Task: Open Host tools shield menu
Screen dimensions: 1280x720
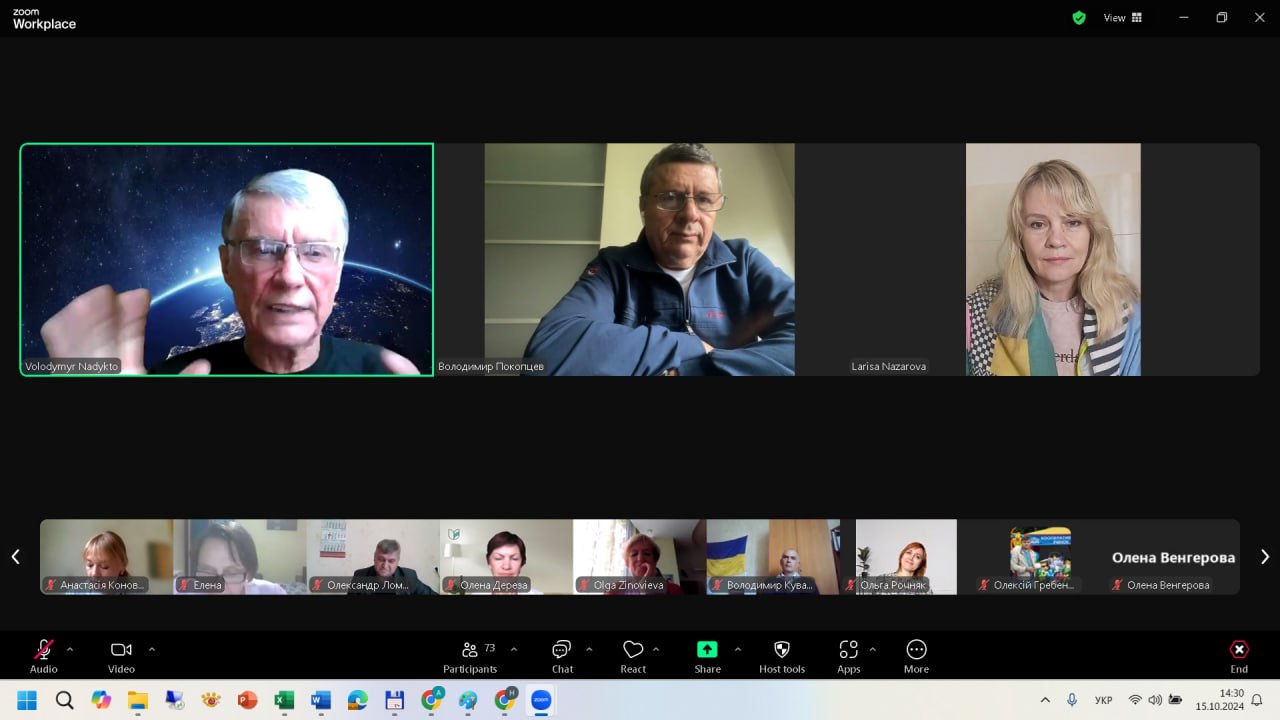Action: pos(782,656)
